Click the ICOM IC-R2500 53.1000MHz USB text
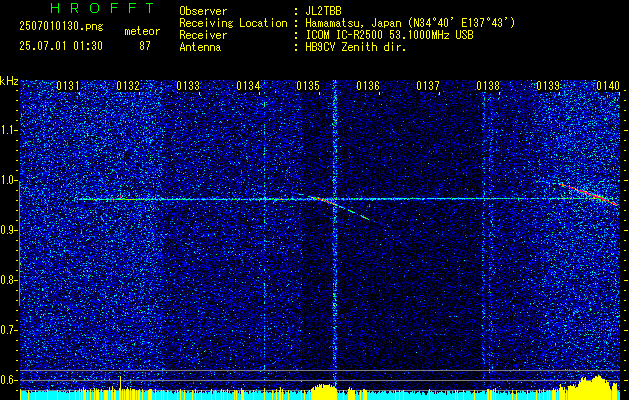Image resolution: width=629 pixels, height=400 pixels. [389, 35]
